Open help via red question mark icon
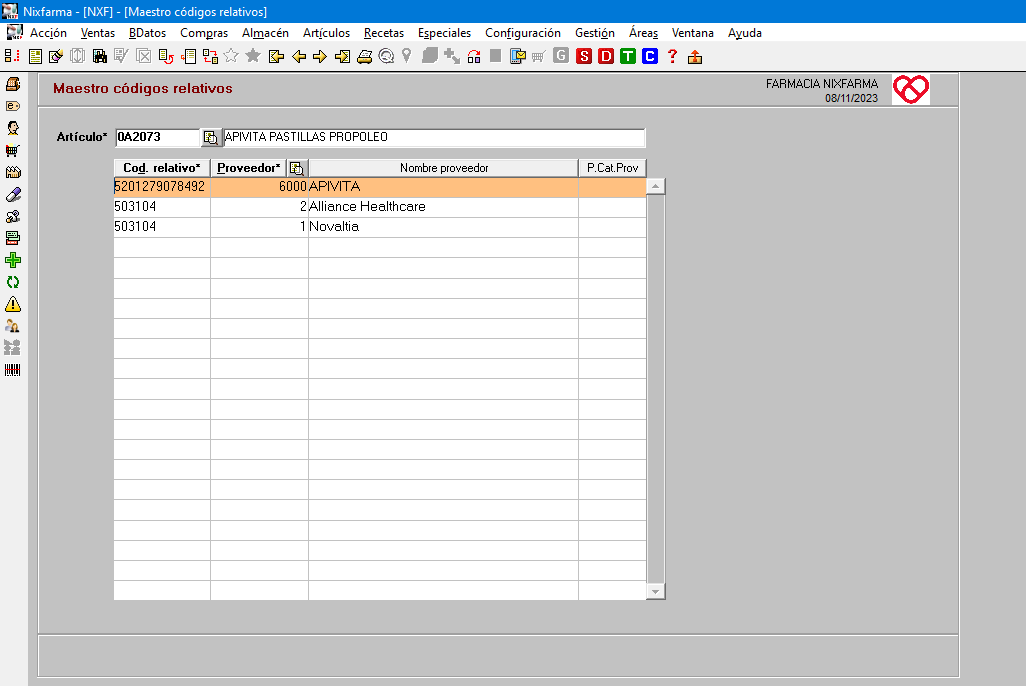Viewport: 1026px width, 686px height. 672,56
